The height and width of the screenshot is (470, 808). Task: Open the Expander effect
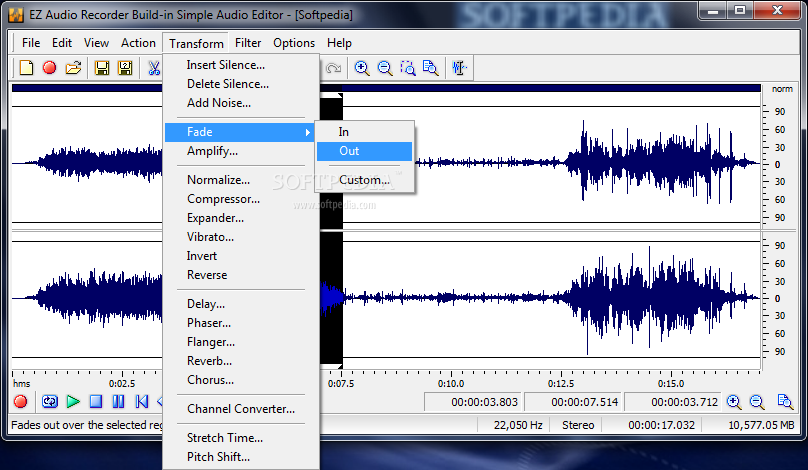pos(240,218)
